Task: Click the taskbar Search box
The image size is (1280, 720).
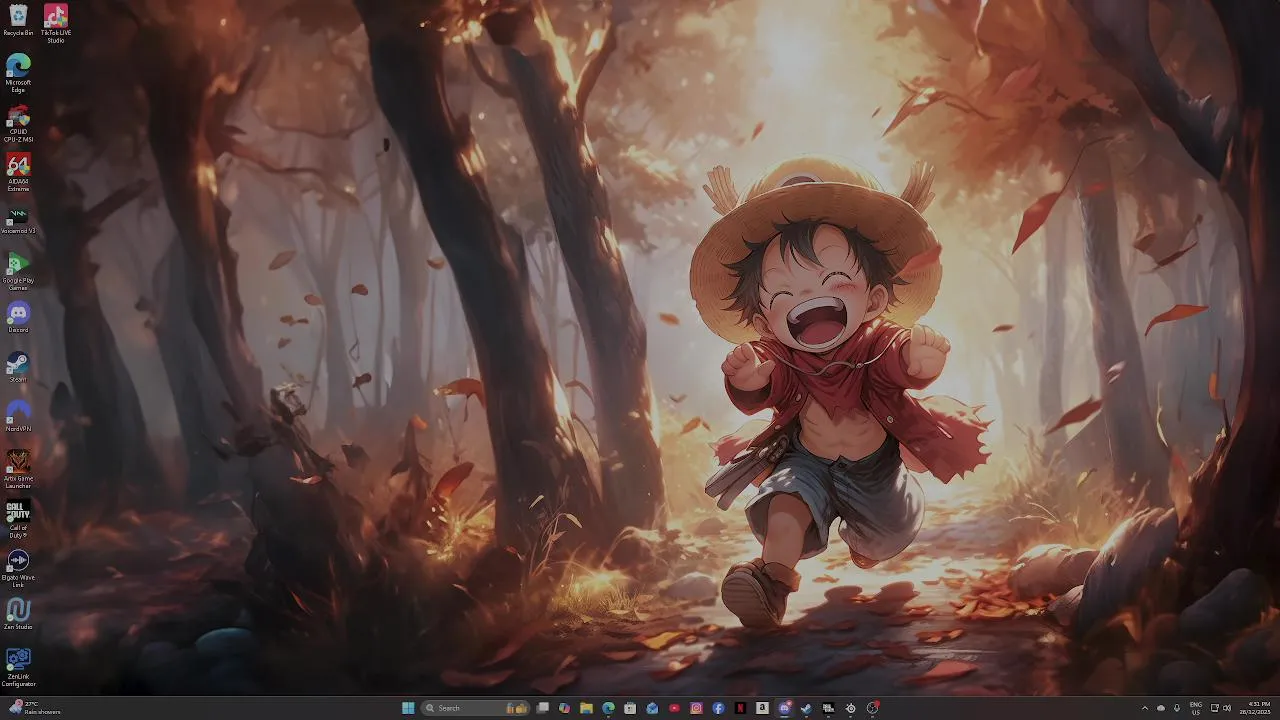Action: (475, 708)
